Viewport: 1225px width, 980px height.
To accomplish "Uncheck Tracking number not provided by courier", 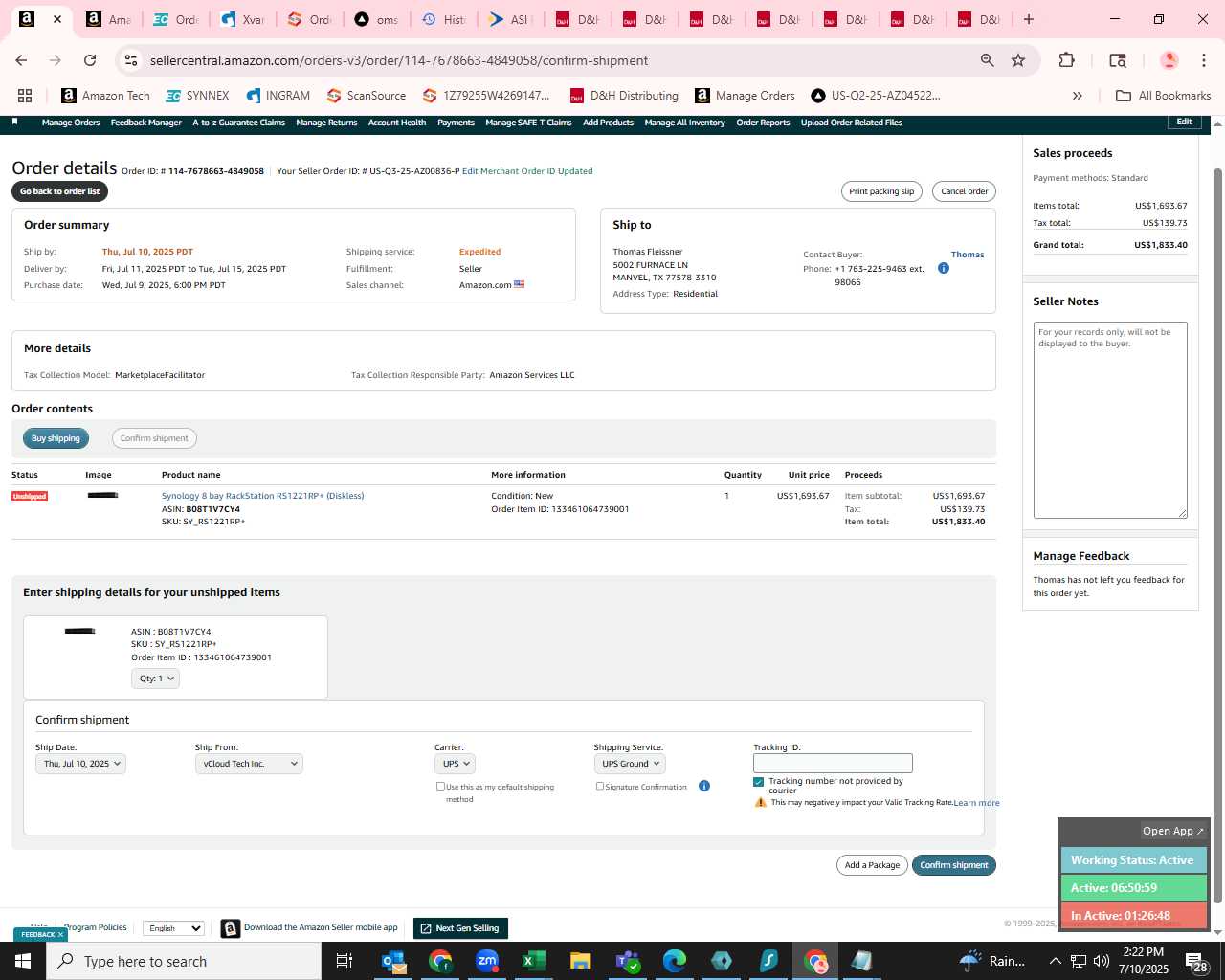I will coord(759,782).
